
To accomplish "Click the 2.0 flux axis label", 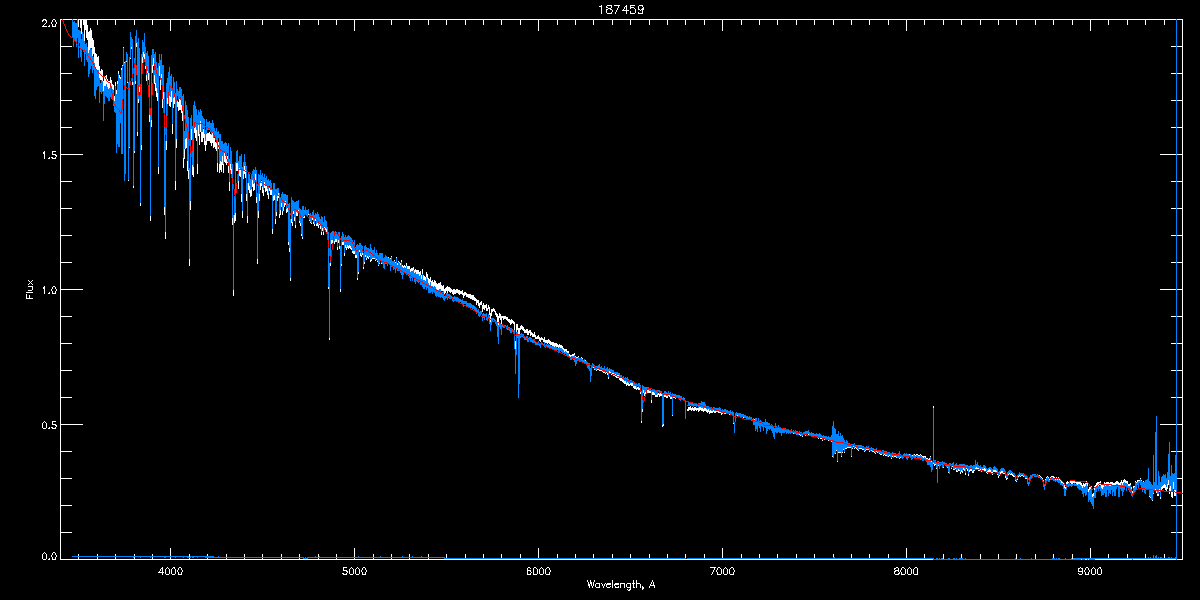I will pyautogui.click(x=50, y=22).
